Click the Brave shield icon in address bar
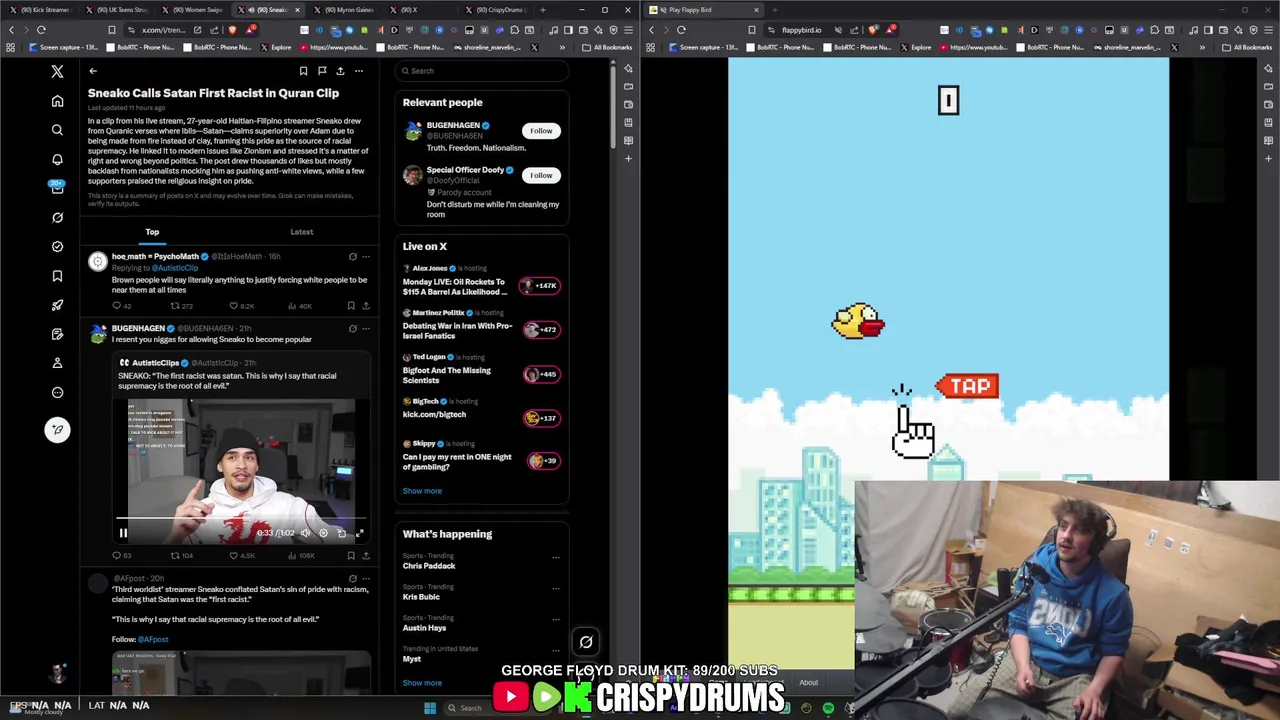The image size is (1280, 720). [x=232, y=30]
